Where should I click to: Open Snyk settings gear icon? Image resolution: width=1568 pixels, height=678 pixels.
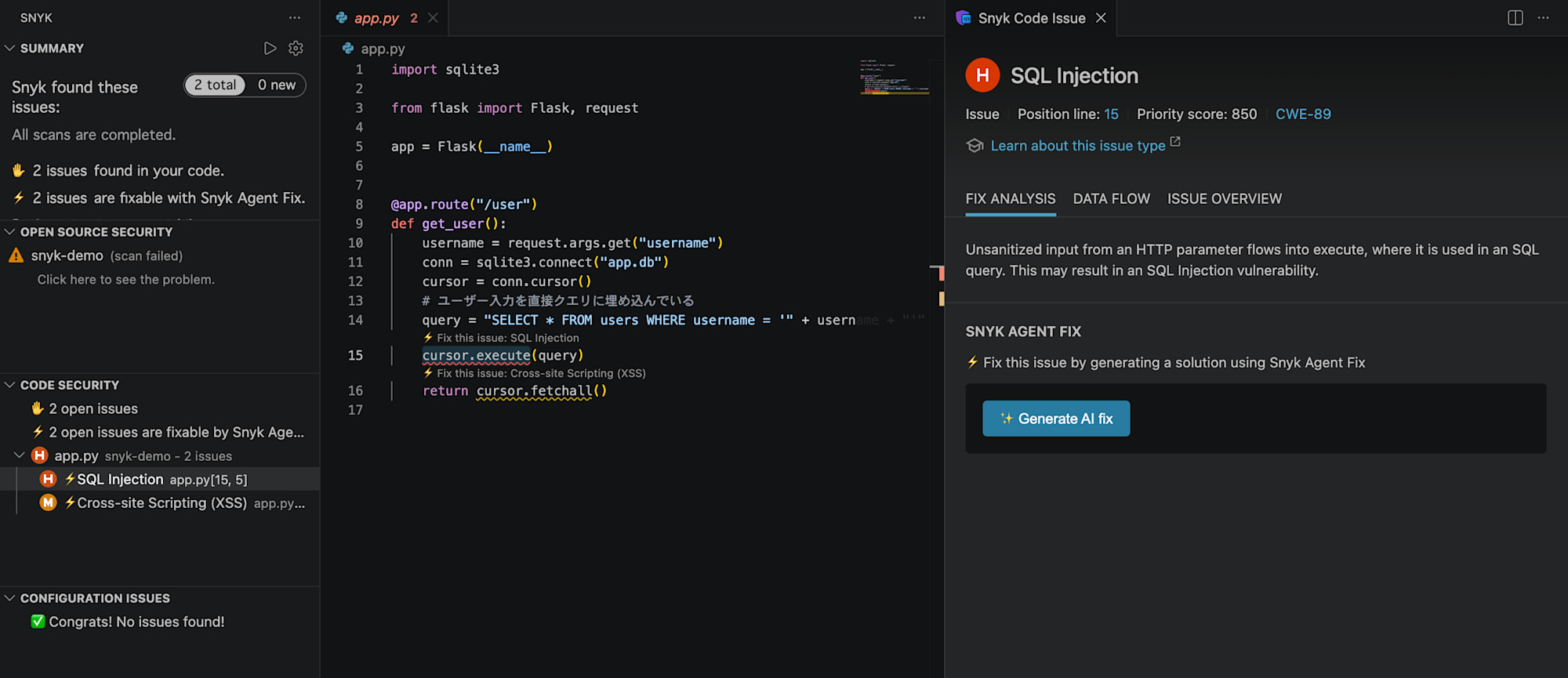[x=296, y=49]
